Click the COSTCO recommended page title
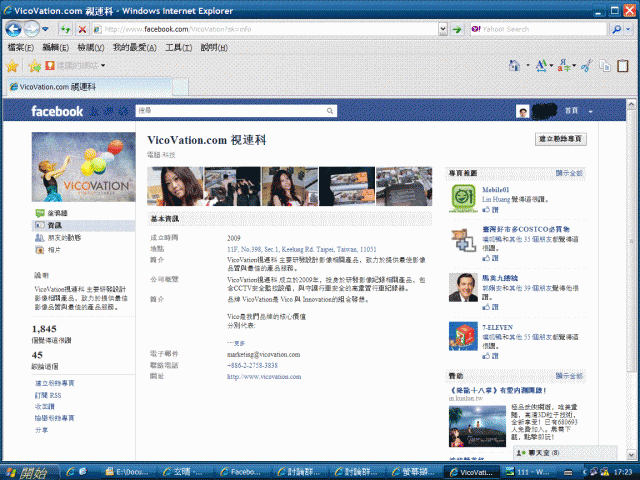640x480 pixels. coord(526,229)
